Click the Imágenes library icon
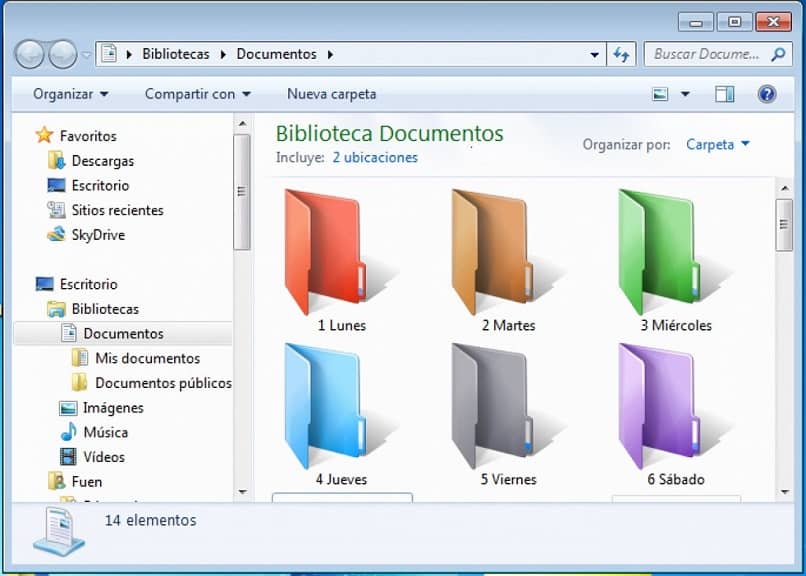The image size is (806, 576). [x=68, y=407]
